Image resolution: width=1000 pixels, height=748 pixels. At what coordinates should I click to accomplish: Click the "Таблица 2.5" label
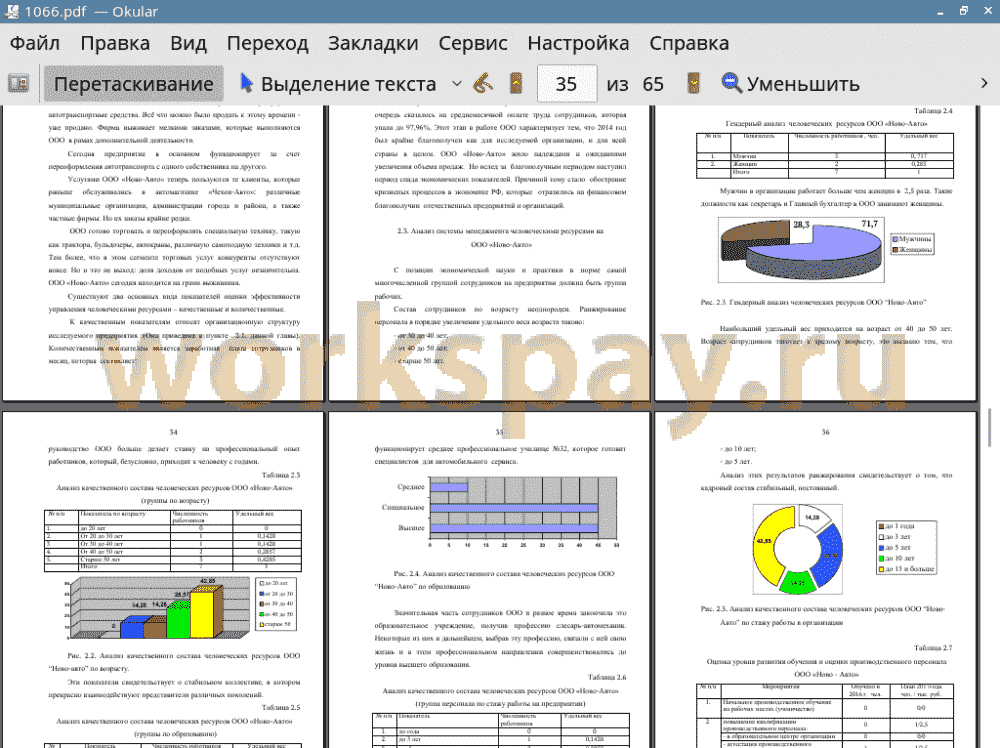(x=281, y=707)
